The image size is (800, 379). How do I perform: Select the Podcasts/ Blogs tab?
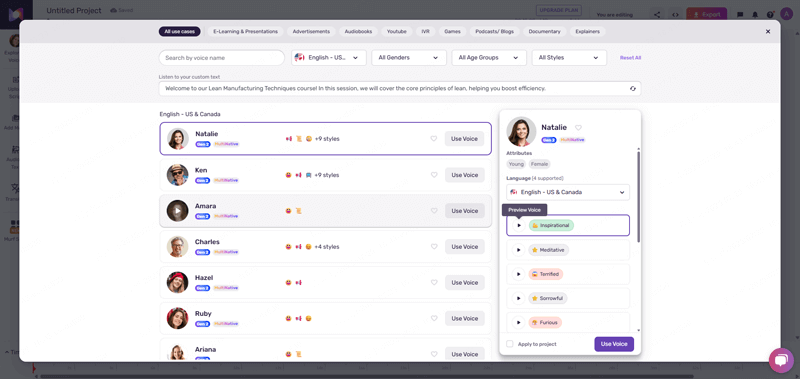pos(494,32)
